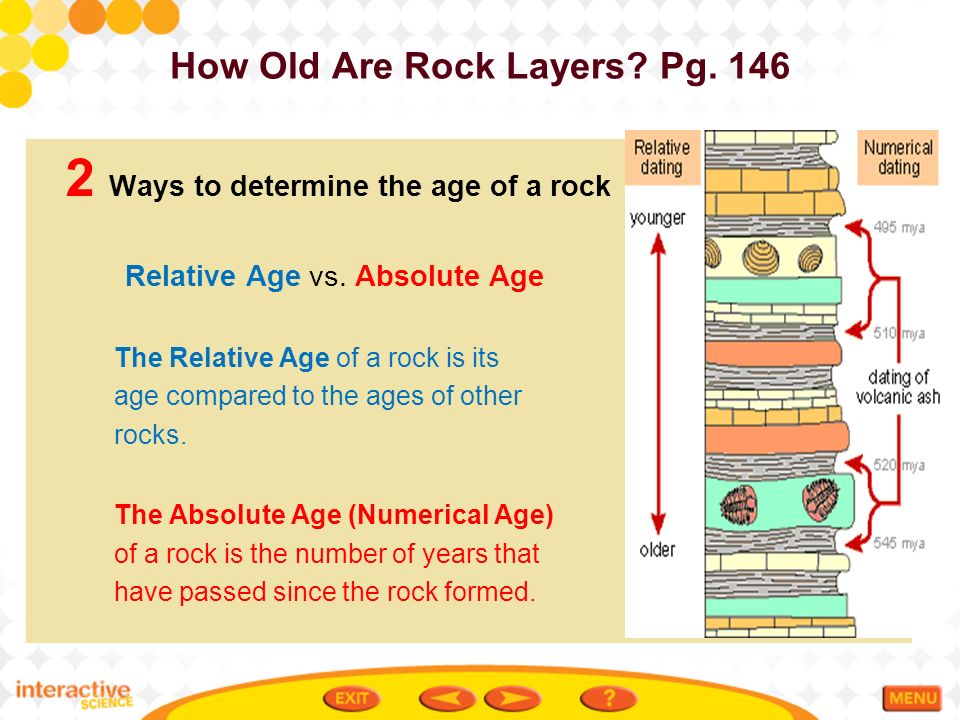
Task: Click 'have passed since the rock formed.' line
Action: tap(325, 591)
